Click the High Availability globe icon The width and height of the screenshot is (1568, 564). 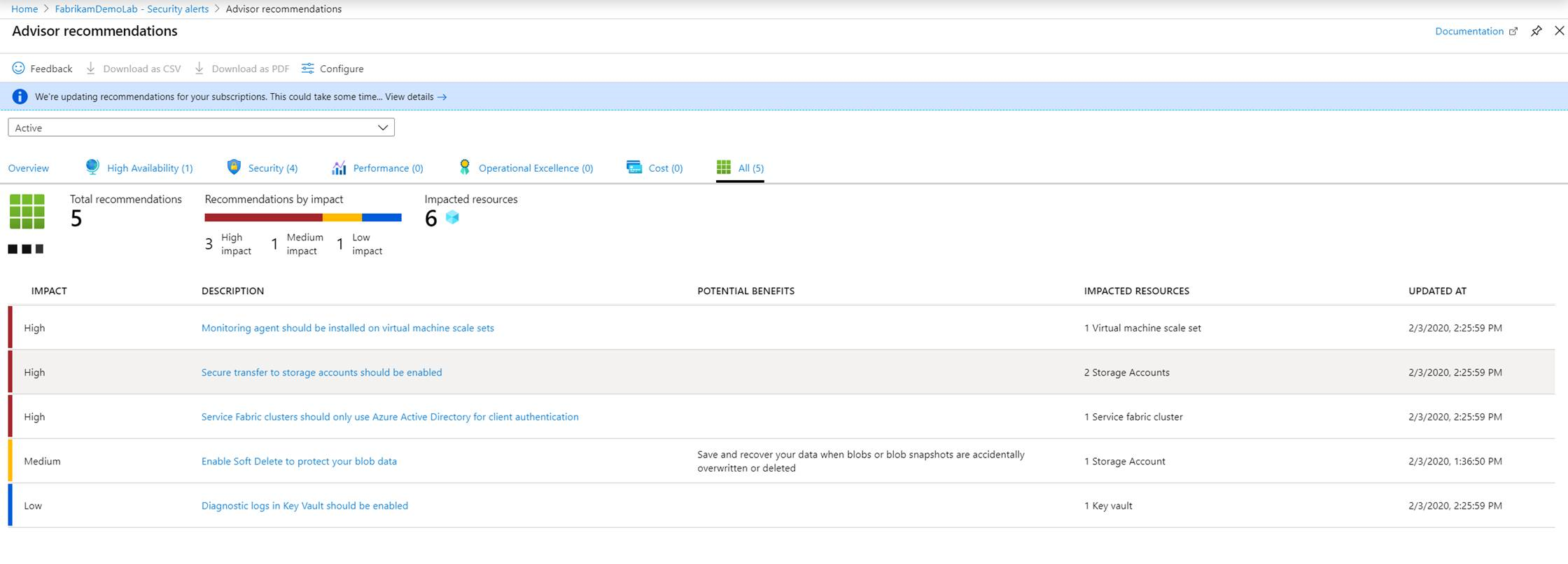[x=92, y=167]
